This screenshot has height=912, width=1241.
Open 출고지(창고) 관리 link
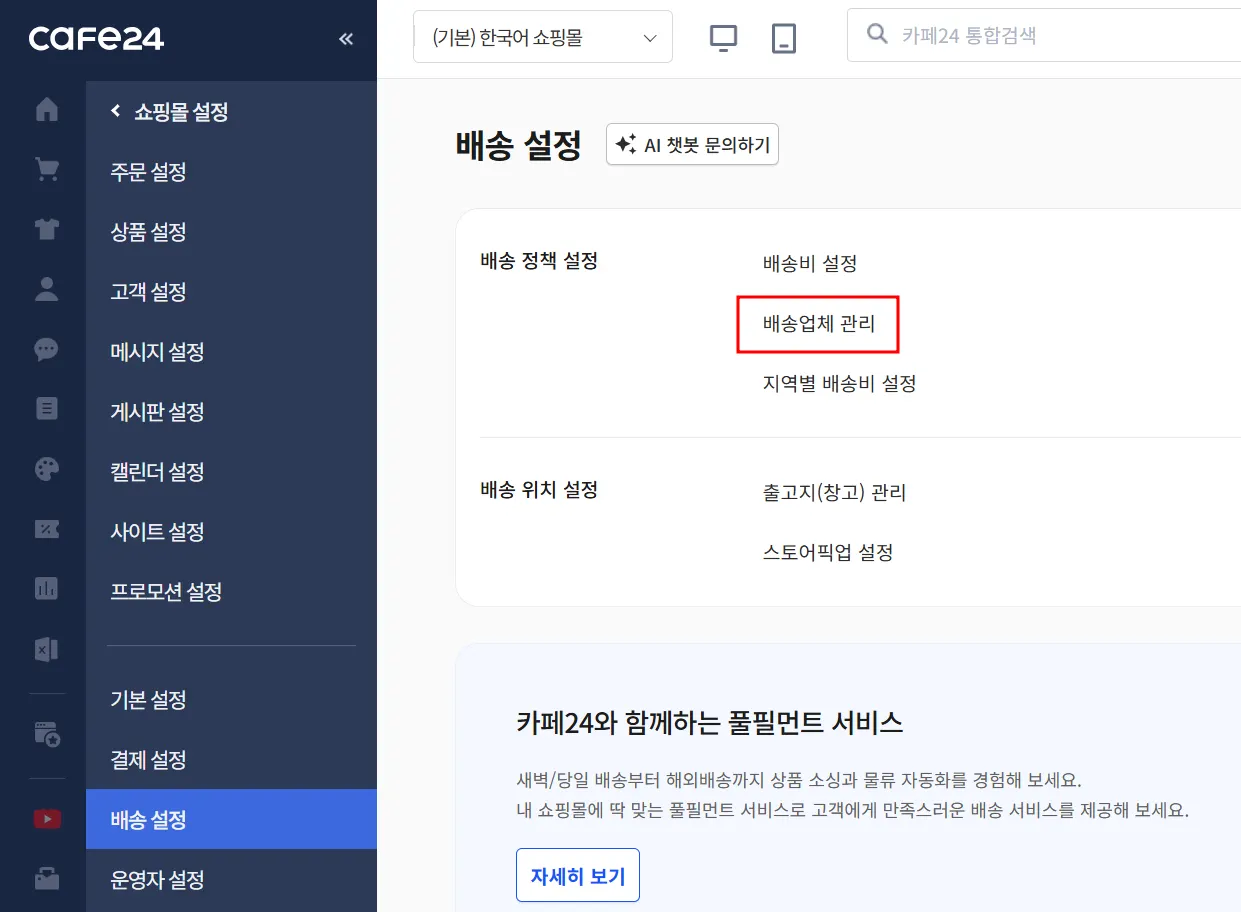[x=835, y=493]
